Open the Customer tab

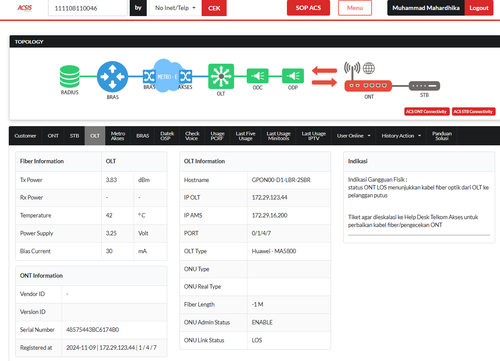(x=25, y=136)
